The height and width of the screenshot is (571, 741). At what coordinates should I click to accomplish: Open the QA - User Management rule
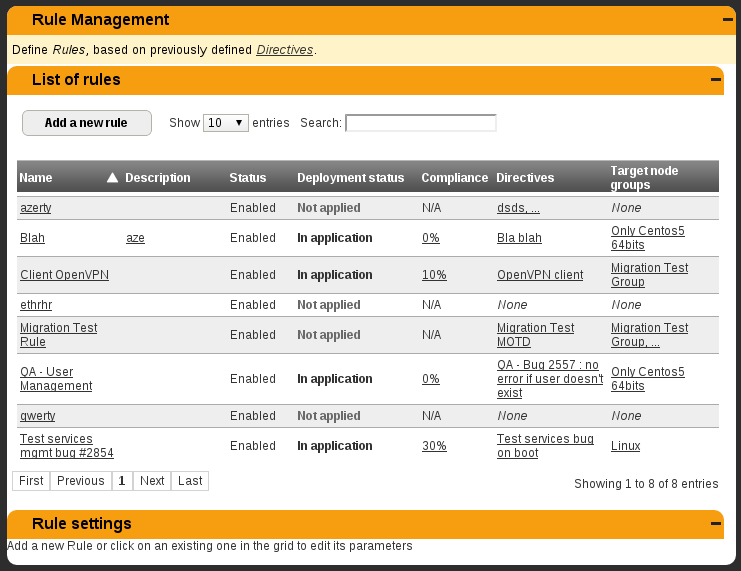[56, 379]
